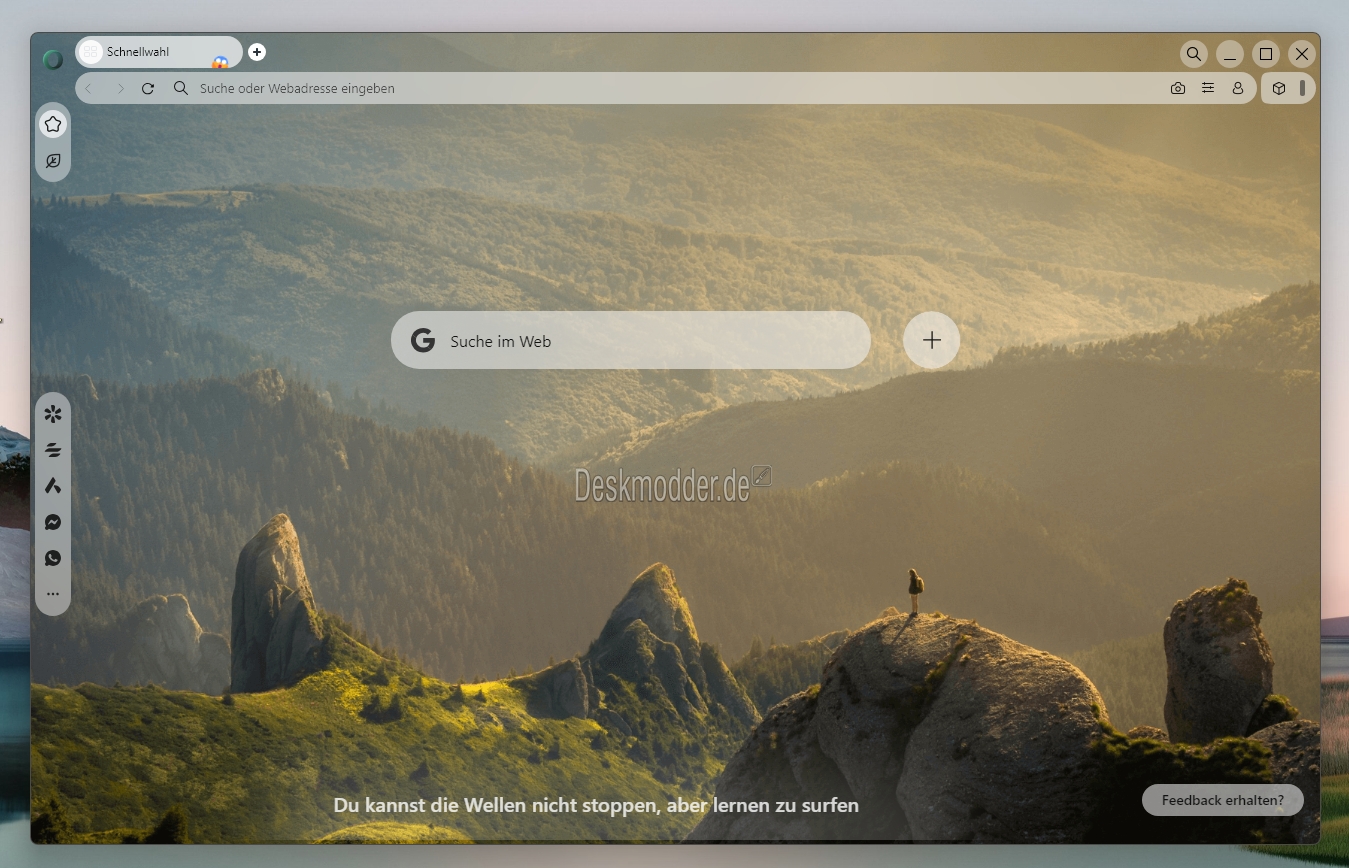This screenshot has height=868, width=1349.
Task: Take a snapshot with the camera icon
Action: 1178,88
